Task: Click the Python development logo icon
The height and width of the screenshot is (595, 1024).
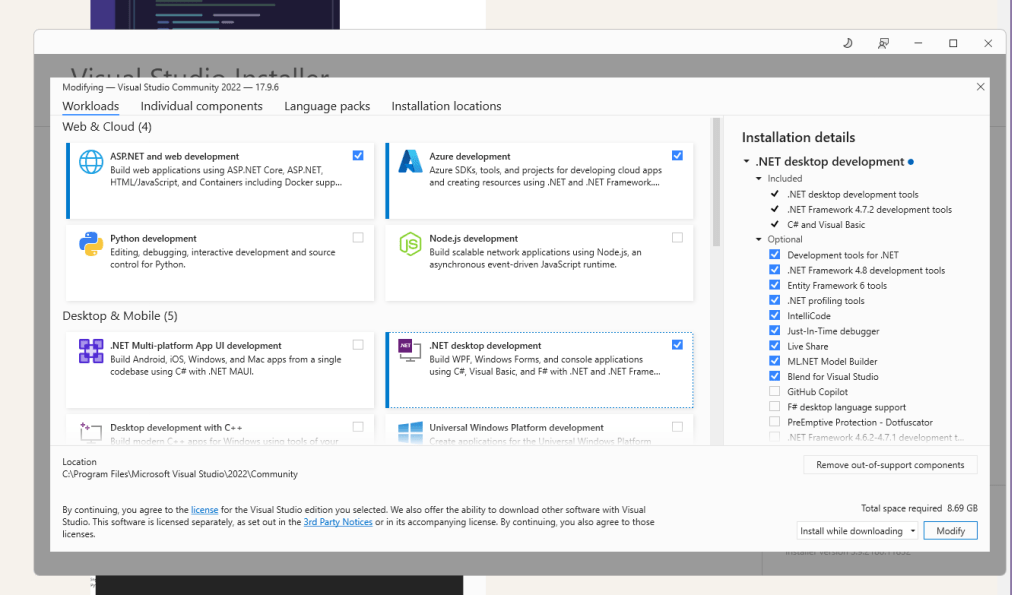Action: pos(91,244)
